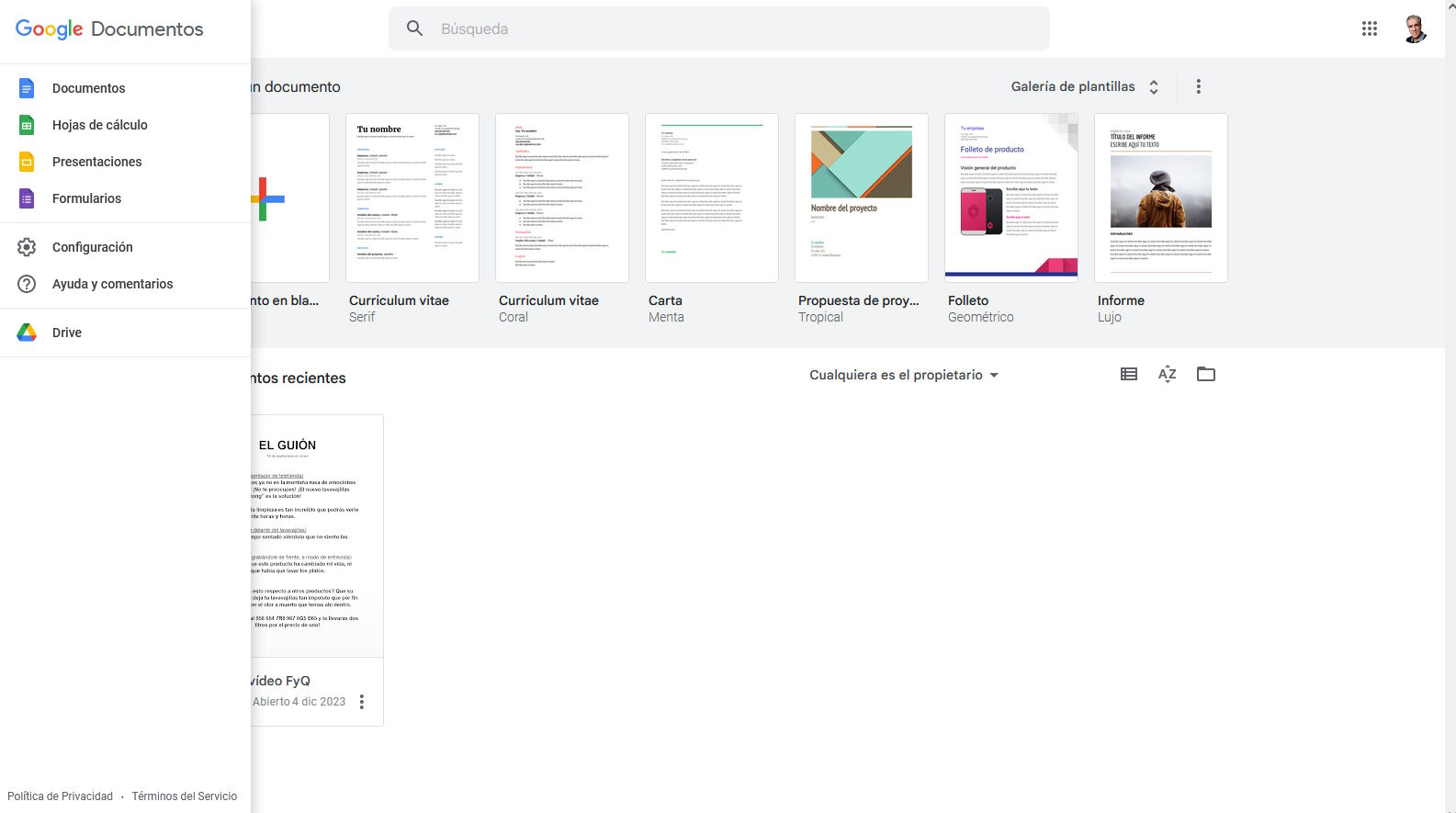The height and width of the screenshot is (813, 1456).
Task: Select Hojas de cálculo in side menu
Action: pos(99,125)
